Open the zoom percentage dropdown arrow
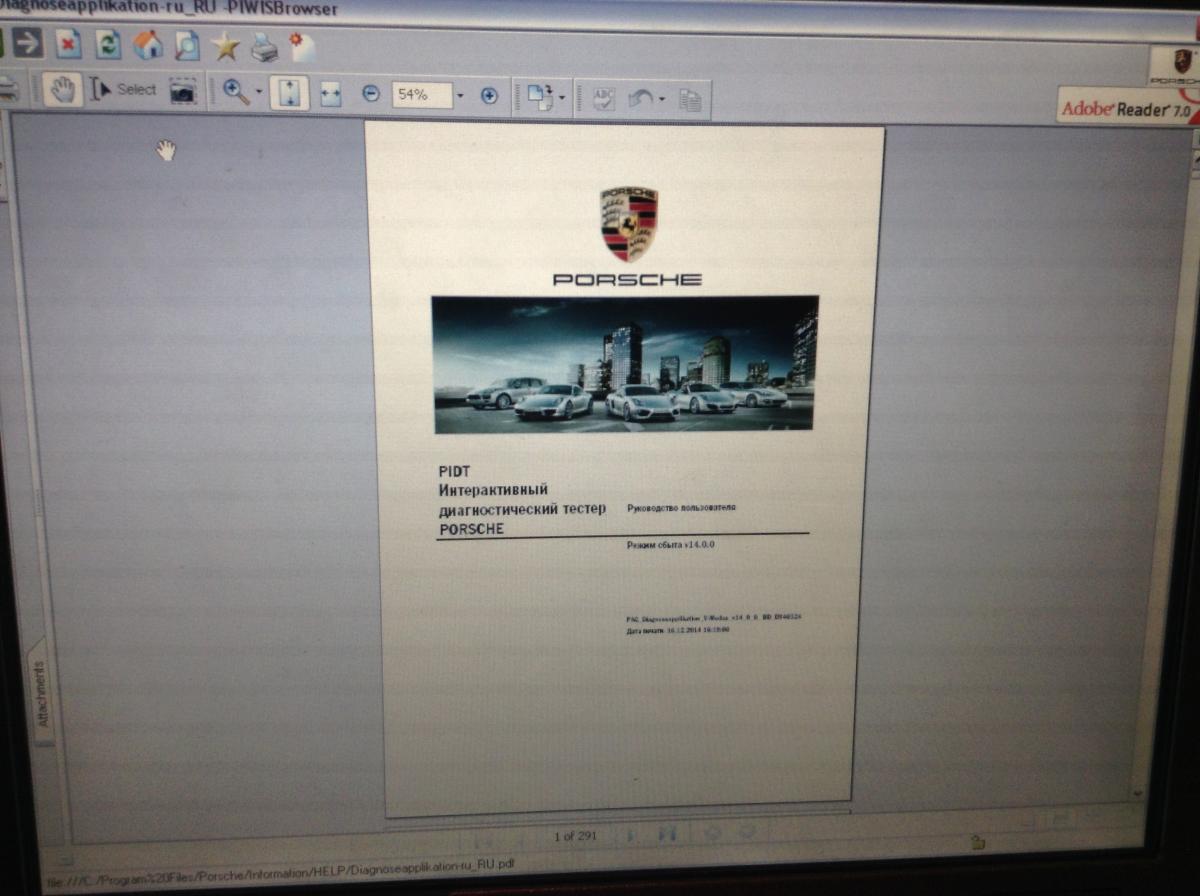This screenshot has height=896, width=1200. tap(460, 96)
